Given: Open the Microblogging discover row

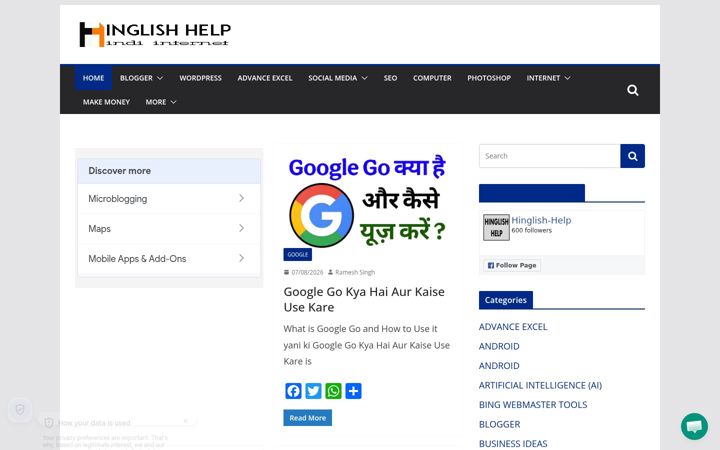Looking at the screenshot, I should [169, 198].
